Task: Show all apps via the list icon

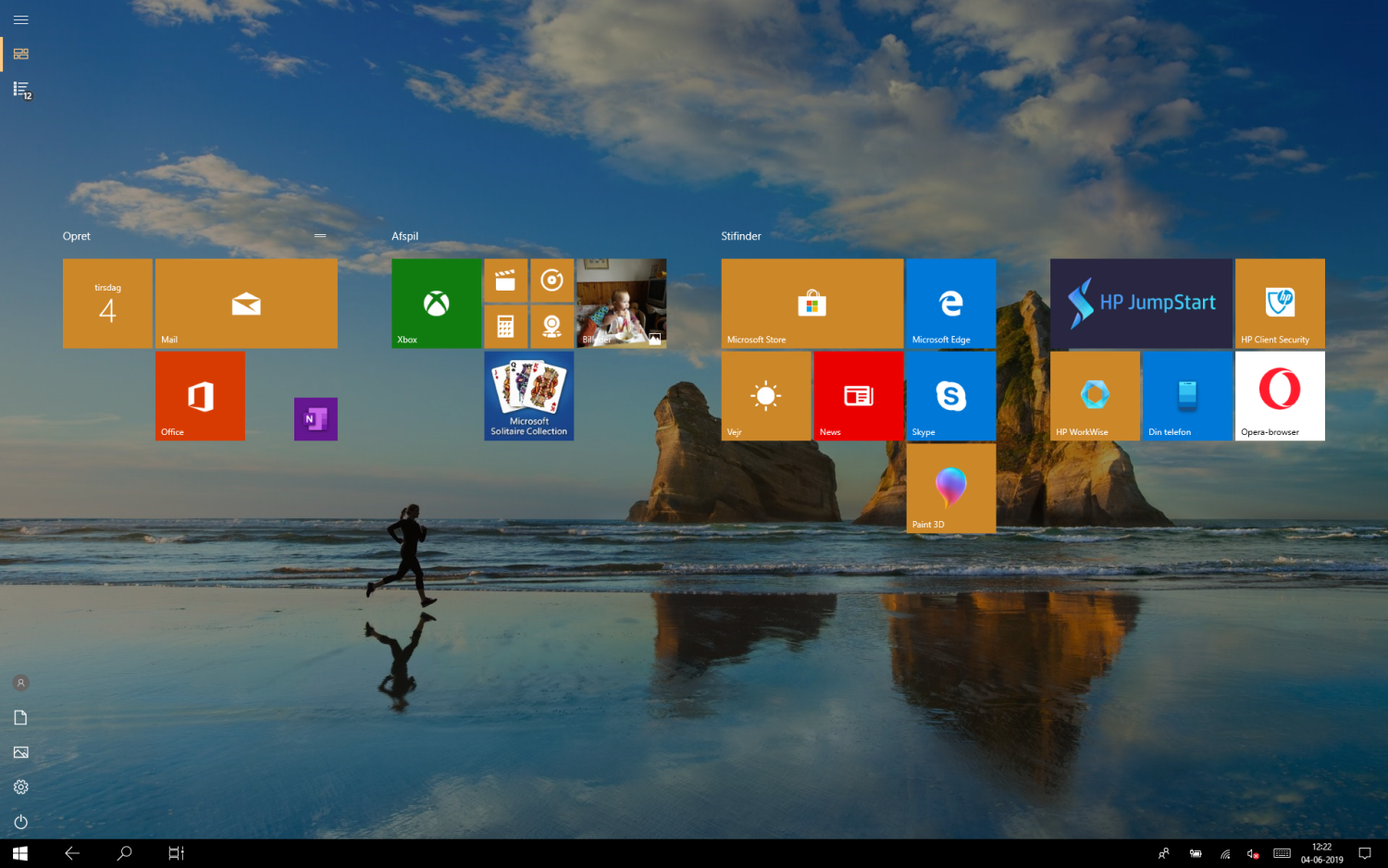Action: tap(20, 89)
